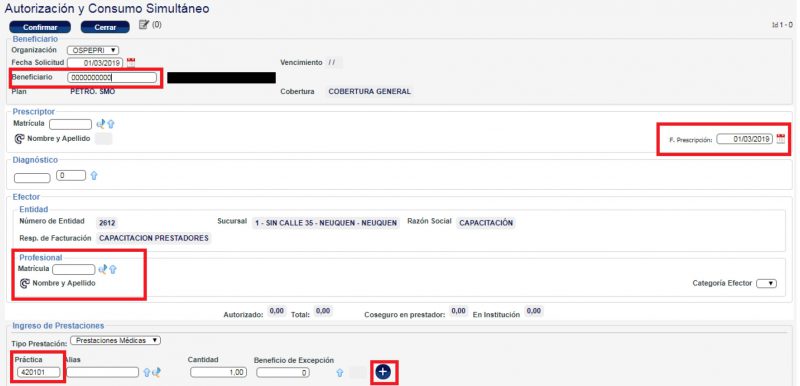Expand the Categoría Efector dropdown
This screenshot has width=800, height=386.
tap(766, 283)
